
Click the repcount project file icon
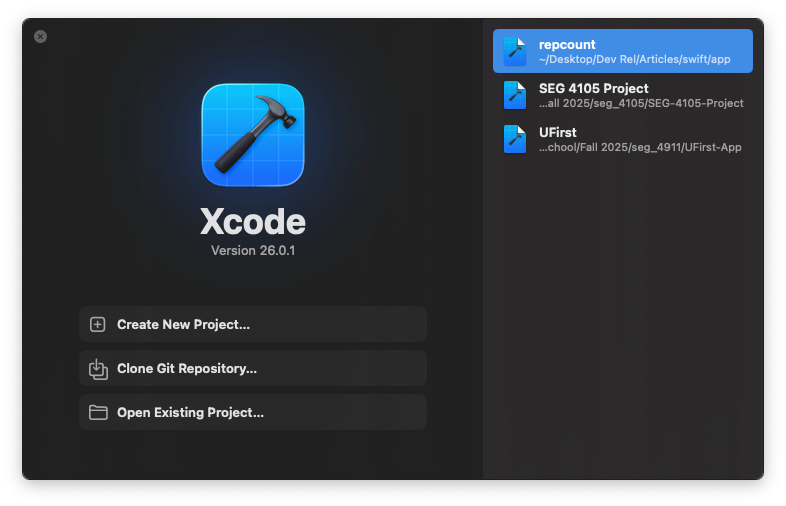(515, 51)
